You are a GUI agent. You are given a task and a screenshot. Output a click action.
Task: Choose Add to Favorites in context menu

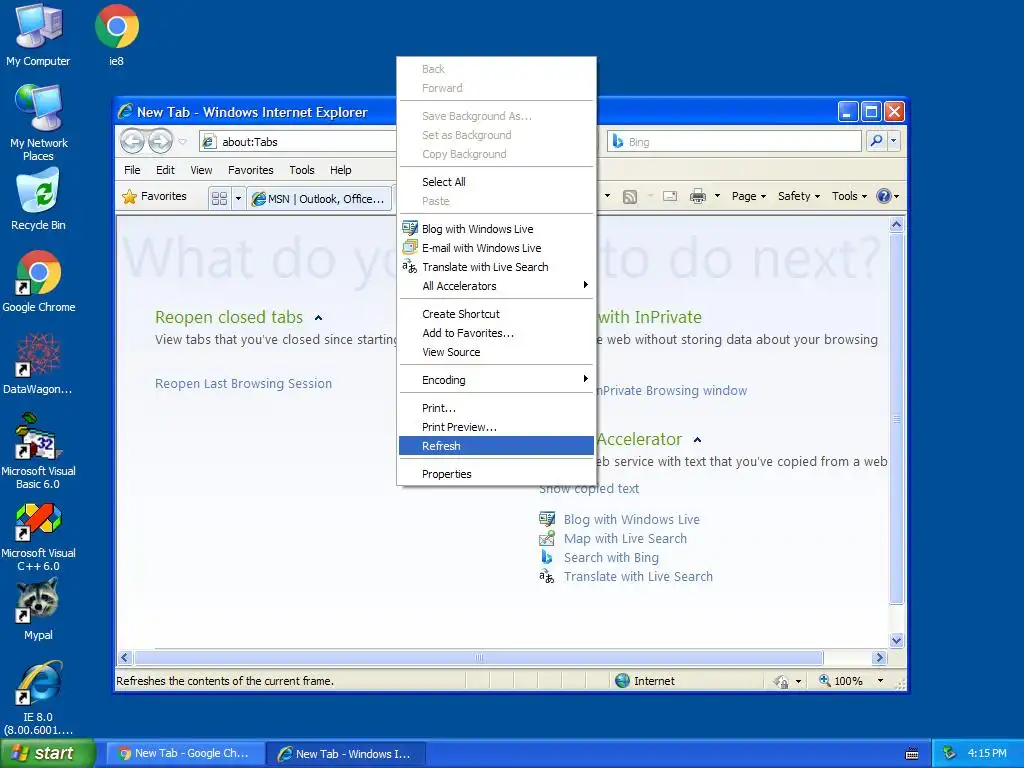coord(496,333)
